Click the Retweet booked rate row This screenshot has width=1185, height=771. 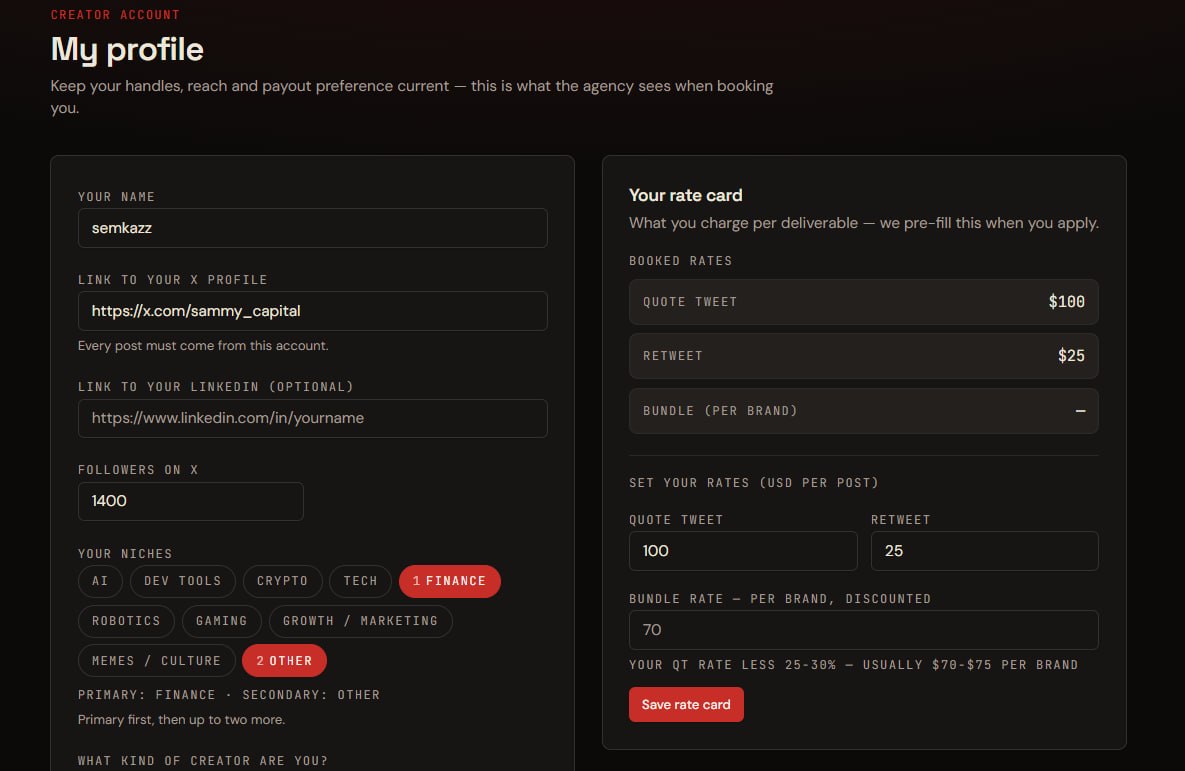pos(863,356)
